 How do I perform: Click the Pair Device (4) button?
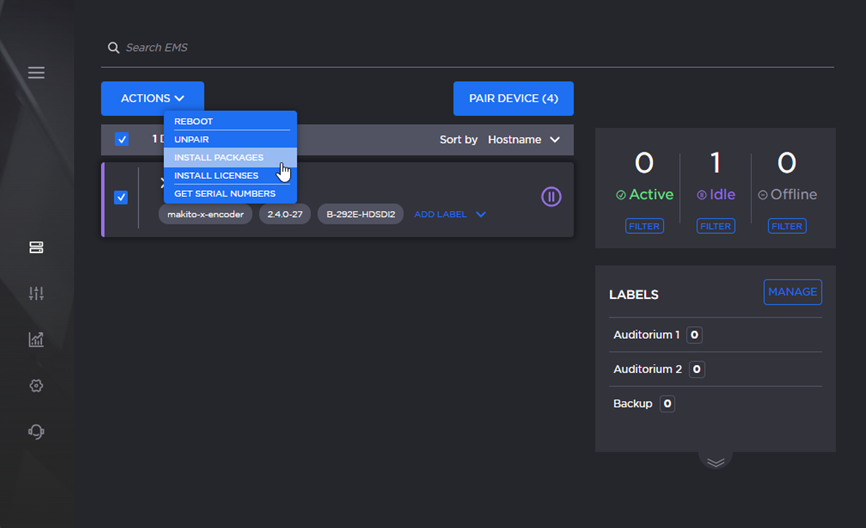tap(513, 99)
